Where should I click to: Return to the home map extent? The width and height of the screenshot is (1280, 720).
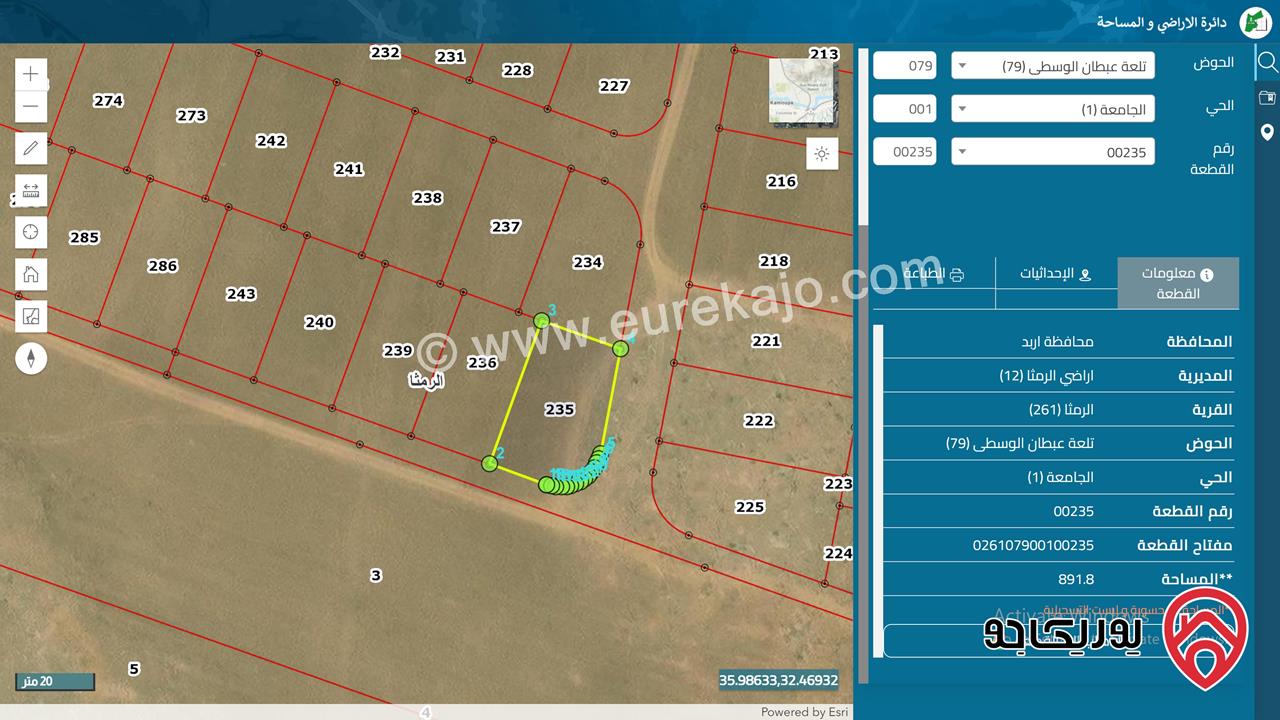pyautogui.click(x=31, y=274)
